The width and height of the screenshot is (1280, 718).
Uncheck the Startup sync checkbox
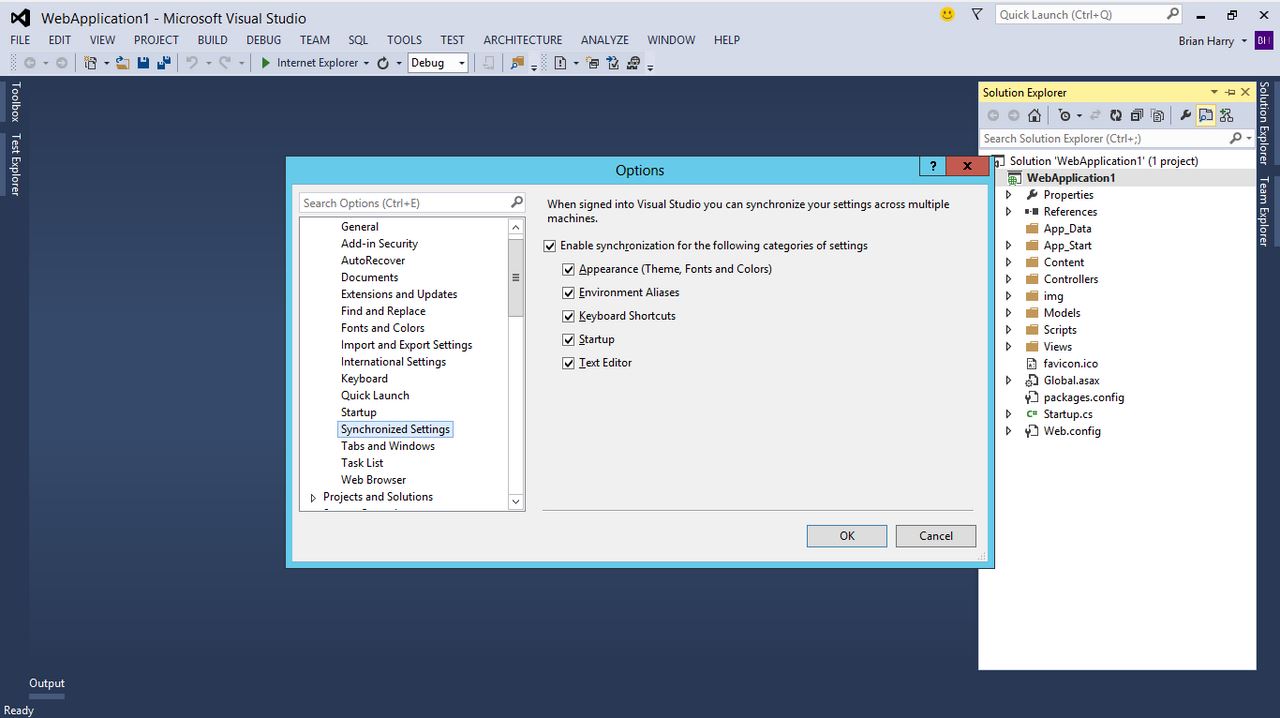pos(569,340)
